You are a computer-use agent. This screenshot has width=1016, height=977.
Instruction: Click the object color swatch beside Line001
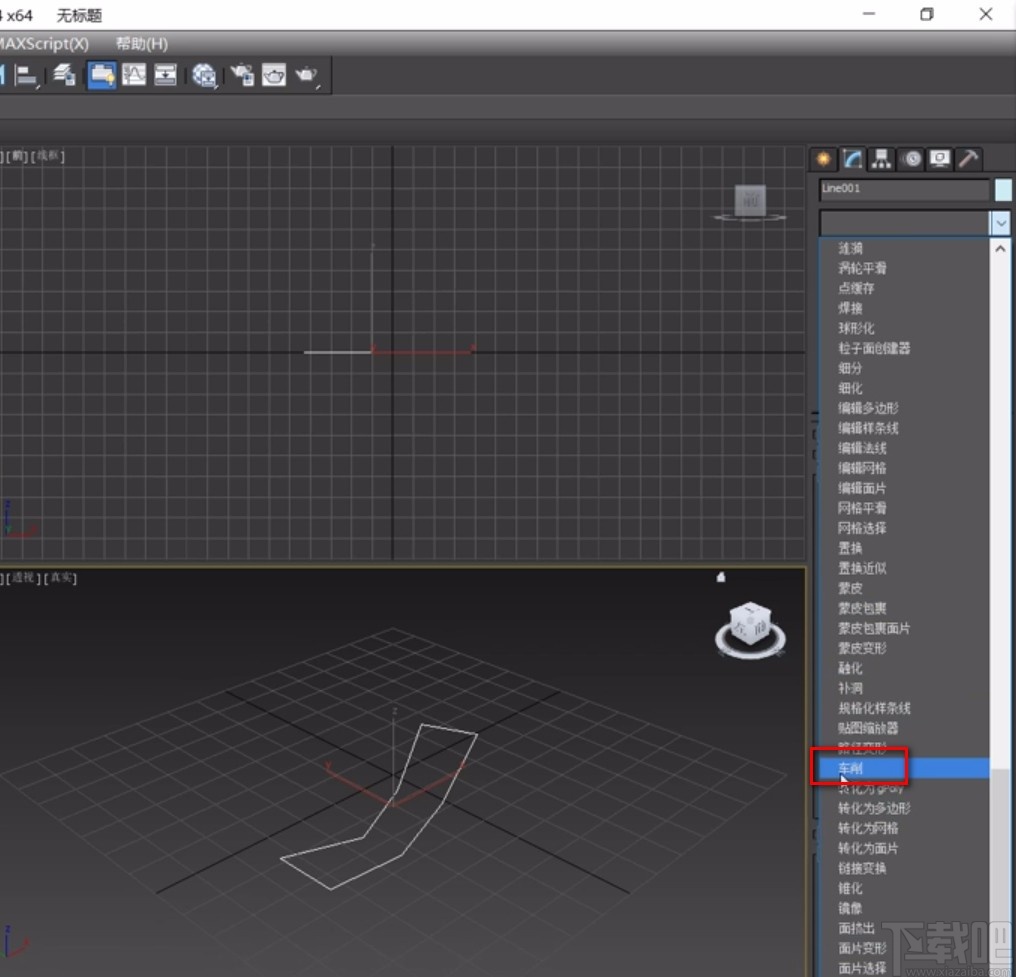click(1004, 190)
